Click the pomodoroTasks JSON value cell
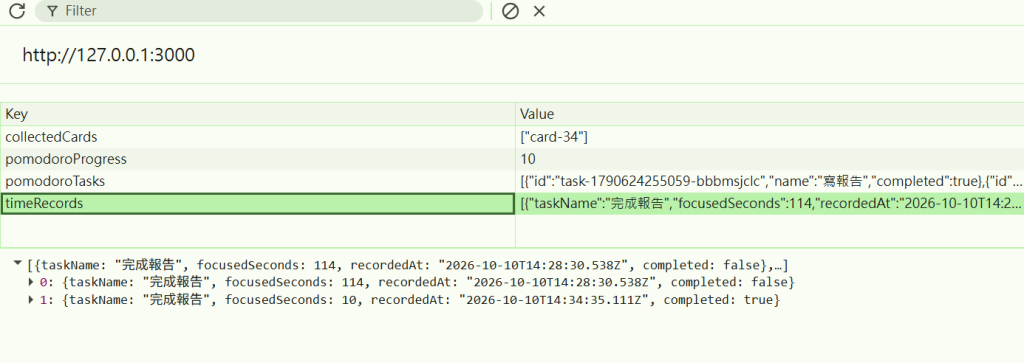 pos(770,182)
